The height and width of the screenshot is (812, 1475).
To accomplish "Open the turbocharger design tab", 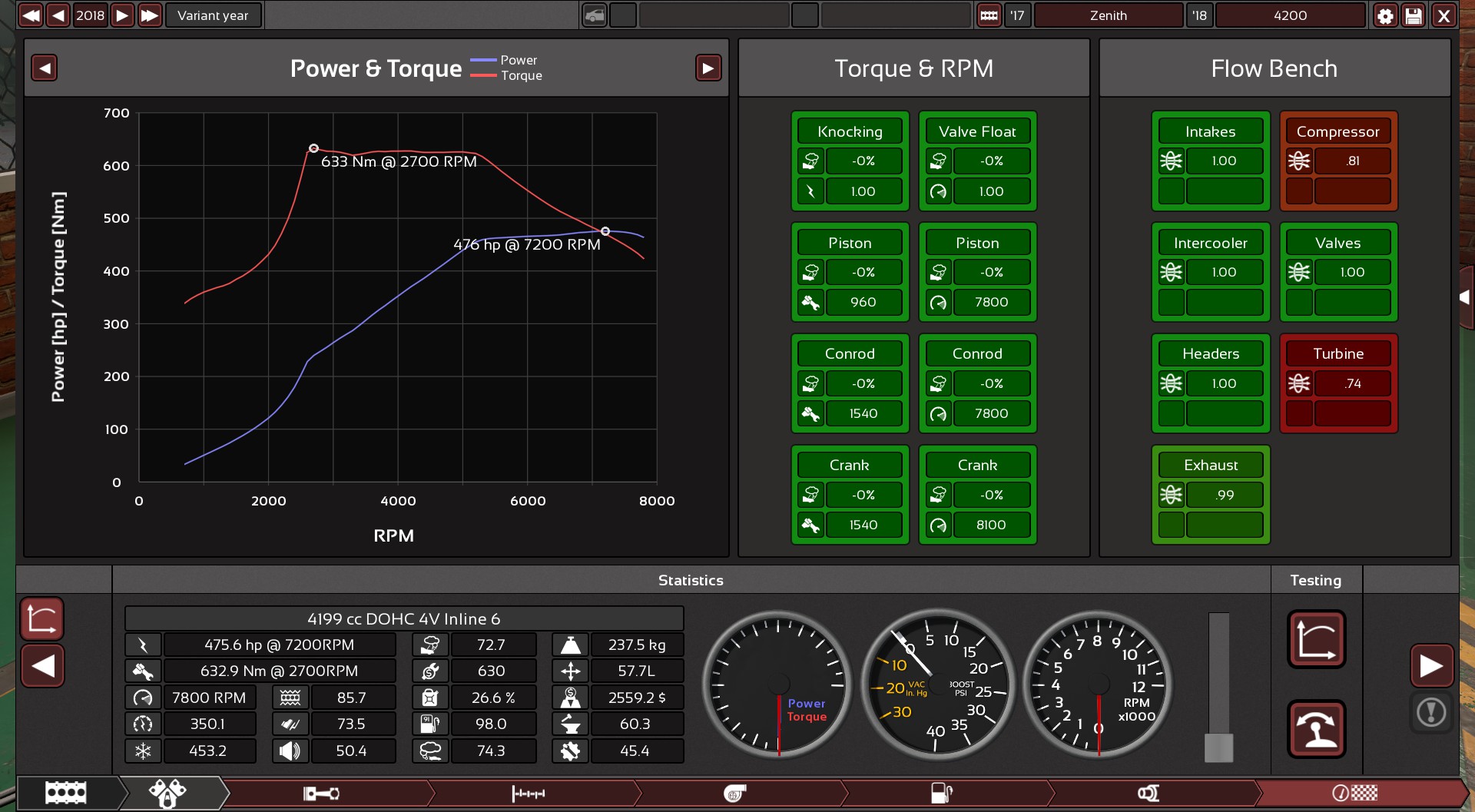I will [734, 793].
